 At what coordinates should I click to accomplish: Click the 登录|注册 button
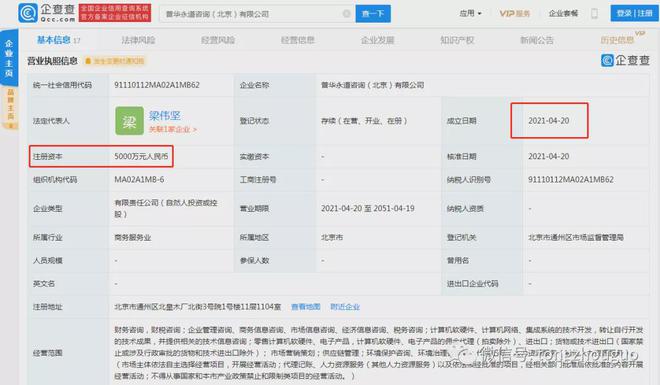pyautogui.click(x=634, y=13)
